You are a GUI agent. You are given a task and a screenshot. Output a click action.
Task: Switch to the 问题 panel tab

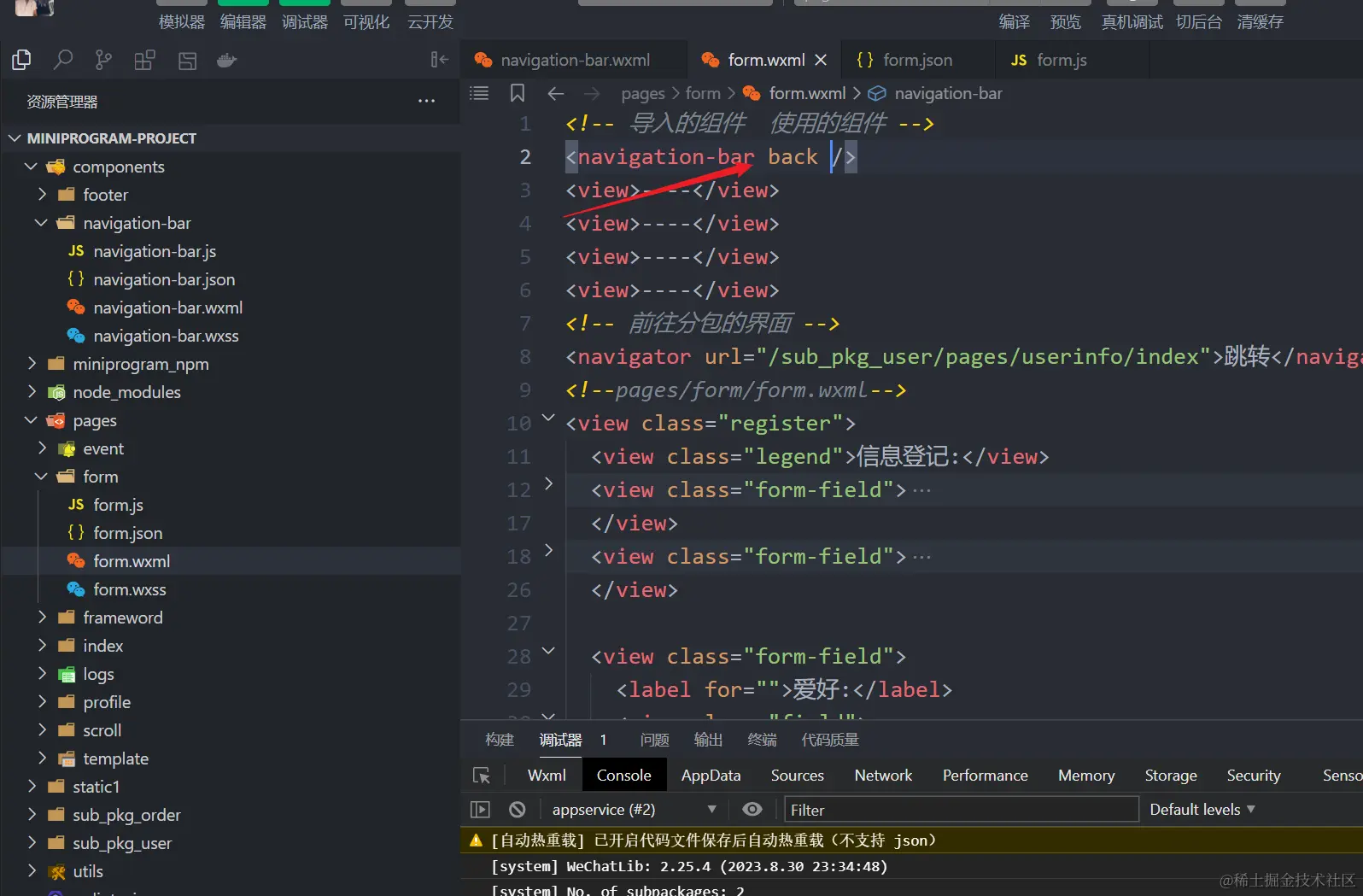(x=655, y=740)
